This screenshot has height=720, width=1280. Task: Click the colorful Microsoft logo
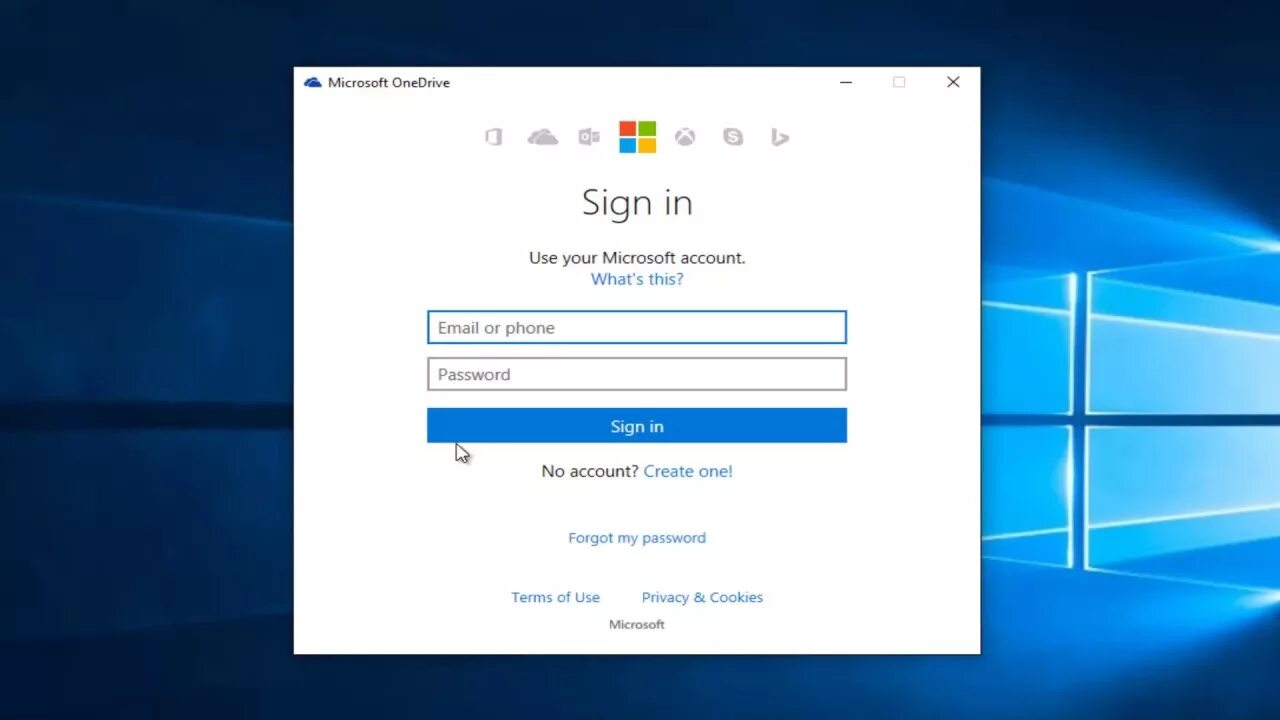pyautogui.click(x=637, y=137)
